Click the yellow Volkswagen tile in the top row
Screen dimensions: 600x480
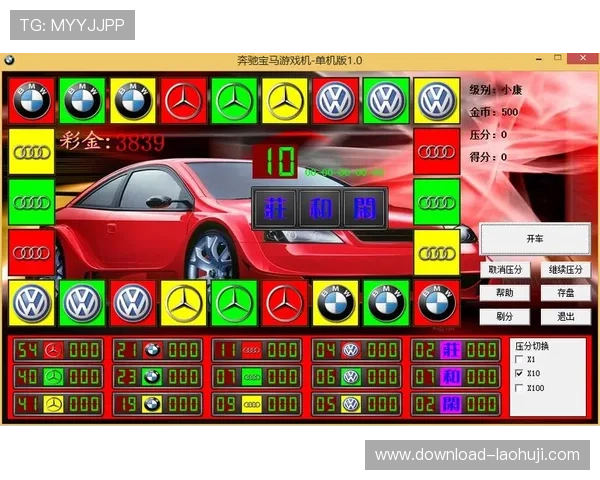point(436,100)
